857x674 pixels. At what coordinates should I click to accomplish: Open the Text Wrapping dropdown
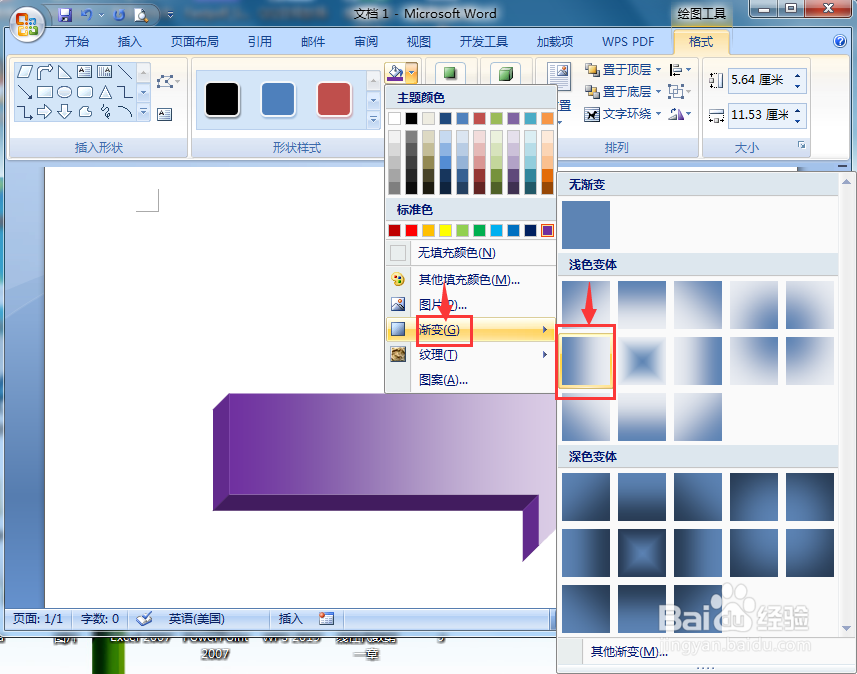[x=658, y=114]
